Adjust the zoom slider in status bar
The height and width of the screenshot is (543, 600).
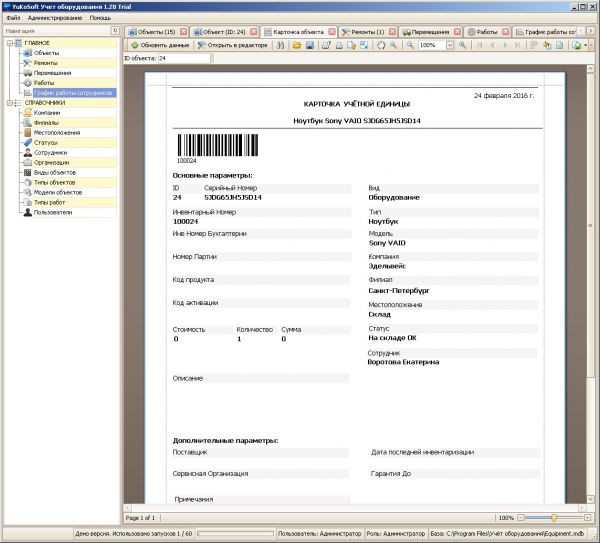coord(553,518)
